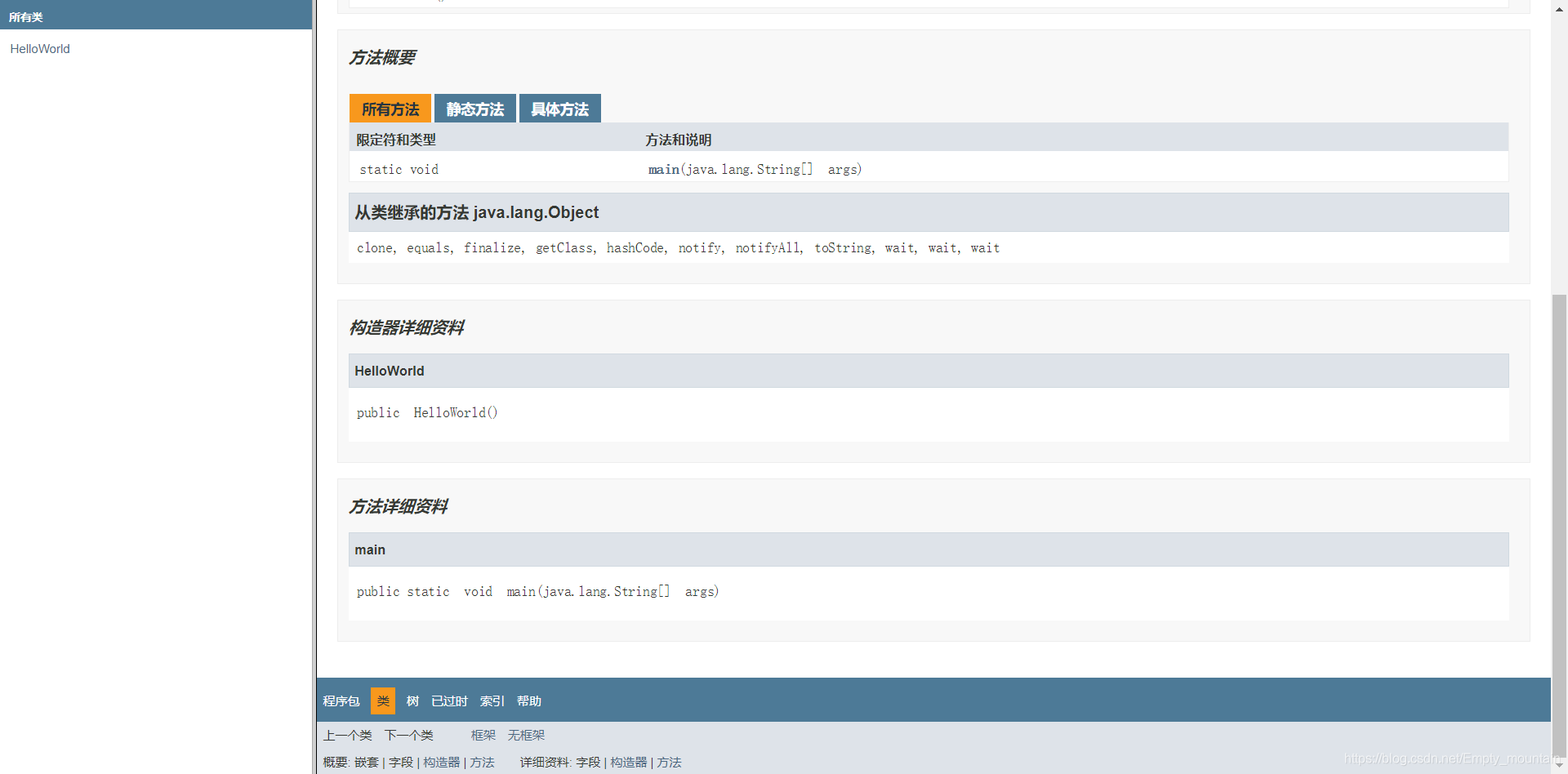Click 限定符和类型 column header
The image size is (1568, 774).
click(396, 140)
